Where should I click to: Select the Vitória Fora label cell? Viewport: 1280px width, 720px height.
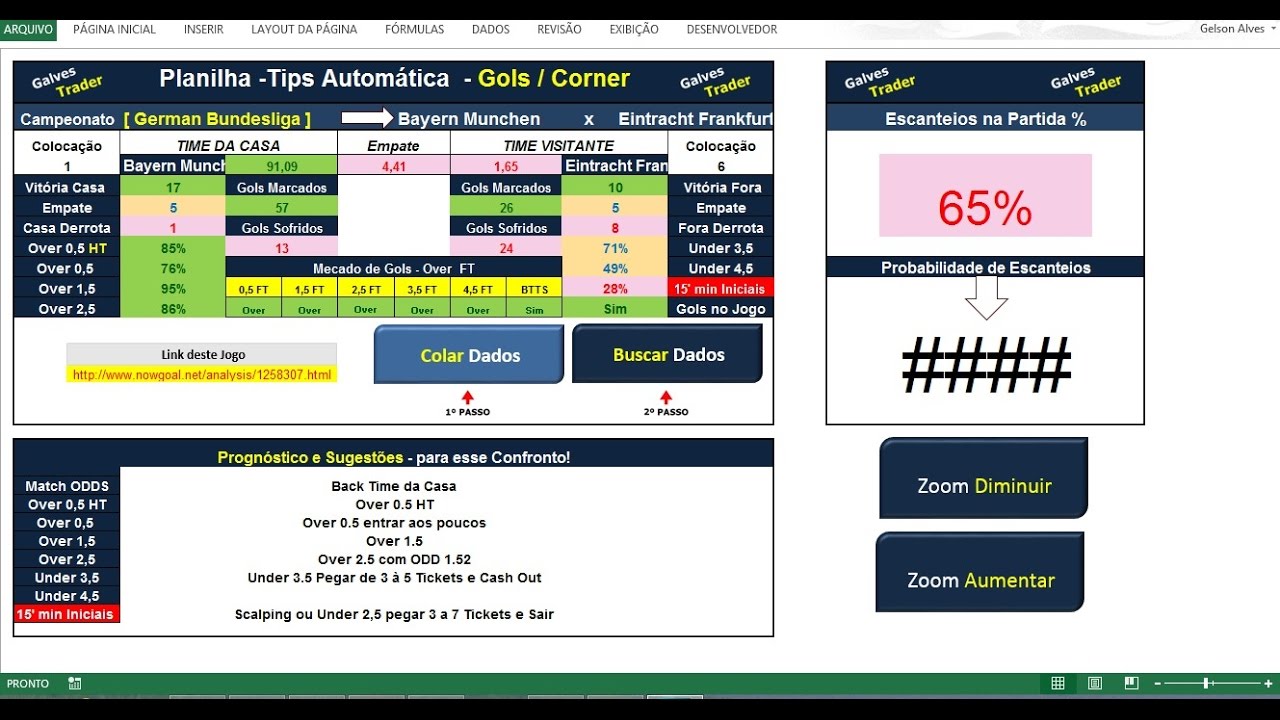click(721, 187)
